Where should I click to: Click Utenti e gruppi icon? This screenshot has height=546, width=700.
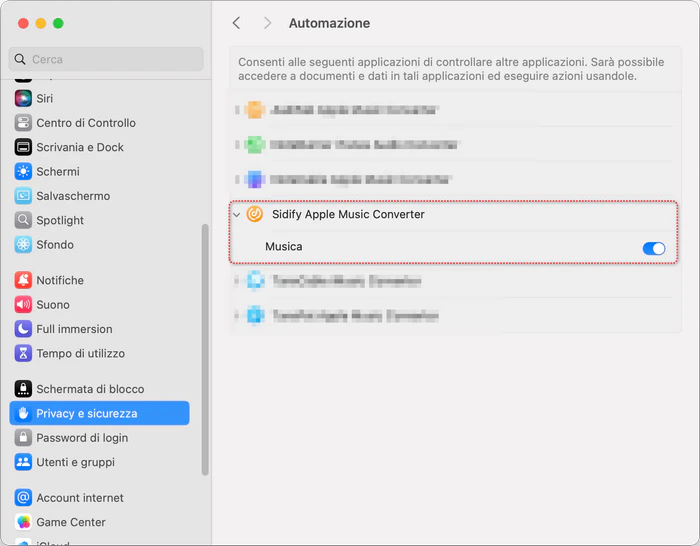coord(23,462)
